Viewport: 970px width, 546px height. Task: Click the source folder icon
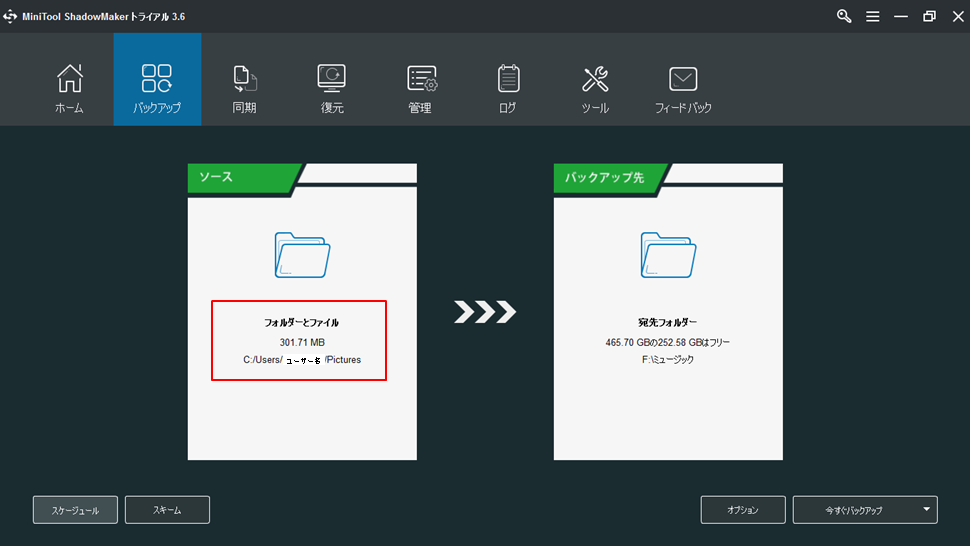(x=303, y=255)
